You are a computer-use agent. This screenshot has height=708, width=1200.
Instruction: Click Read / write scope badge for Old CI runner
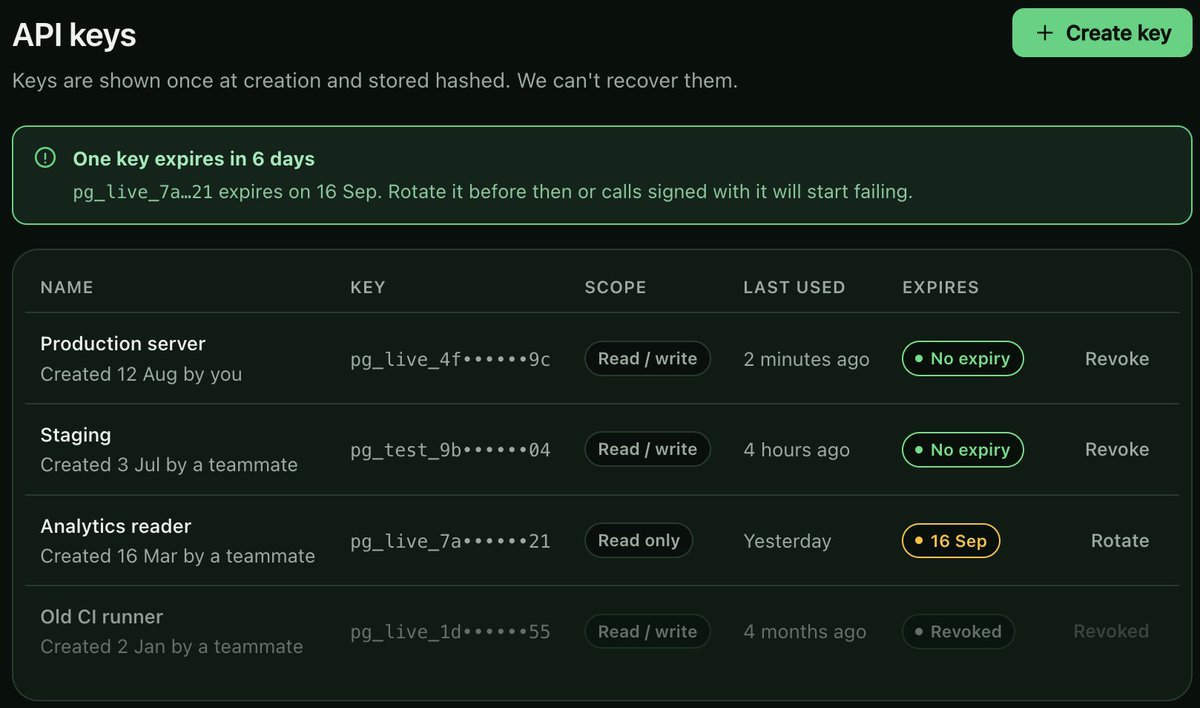pos(648,632)
